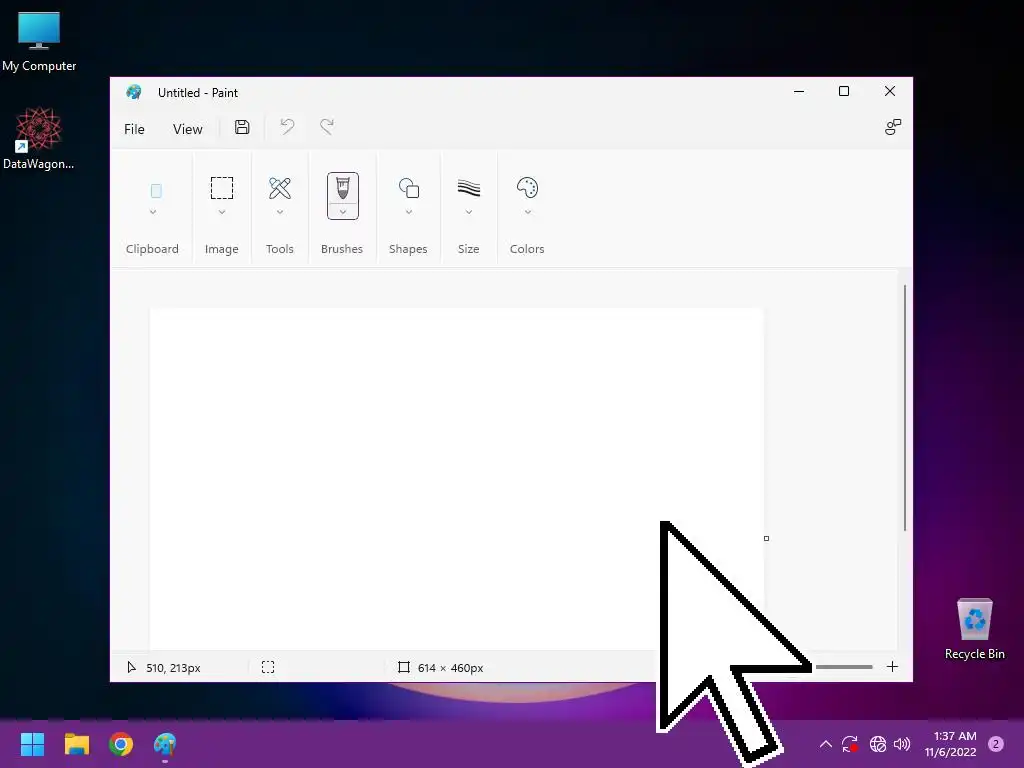Open the View menu in Paint
The image size is (1024, 768).
187,129
